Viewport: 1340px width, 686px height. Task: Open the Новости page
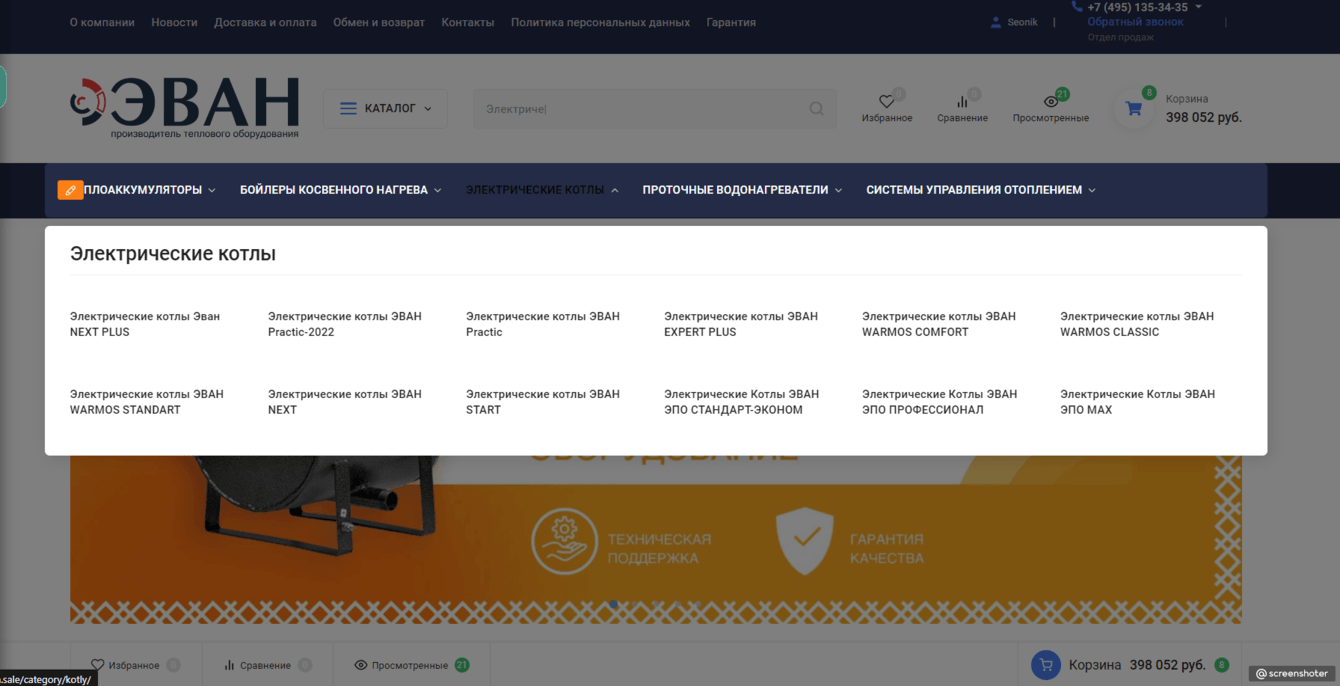coord(174,22)
